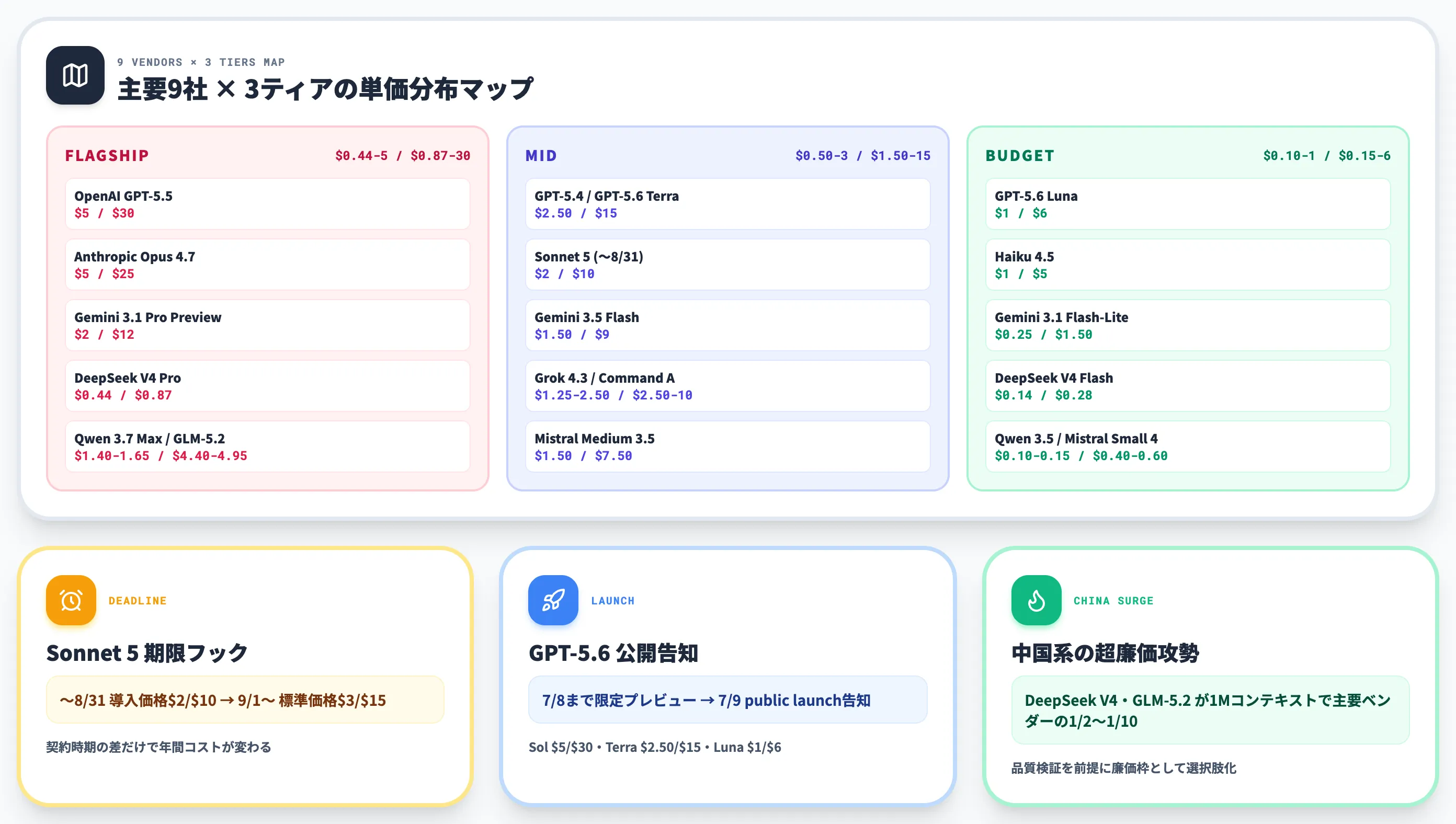This screenshot has width=1456, height=824.
Task: Click the 'LAUNCH' label
Action: point(613,600)
